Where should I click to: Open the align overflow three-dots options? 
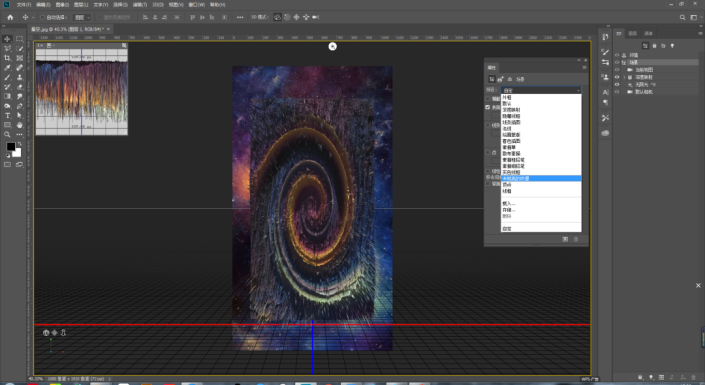click(x=240, y=17)
